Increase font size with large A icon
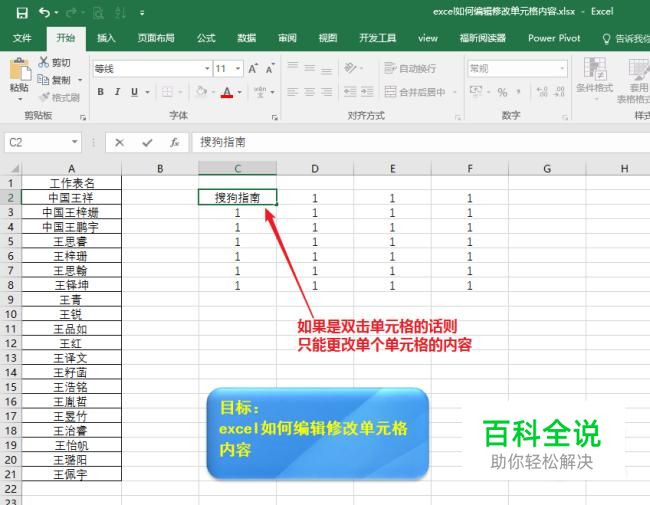Screen dimensions: 650x505 [x=252, y=68]
